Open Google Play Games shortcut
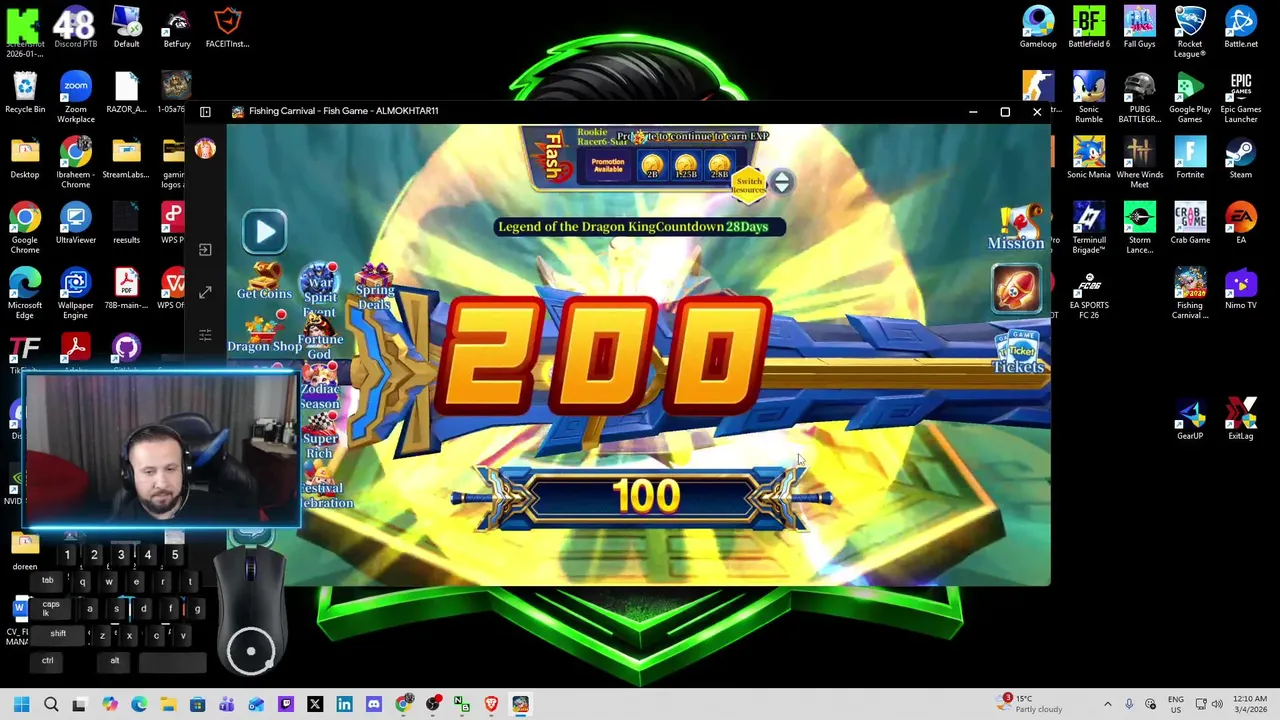Viewport: 1280px width, 720px height. point(1190,97)
